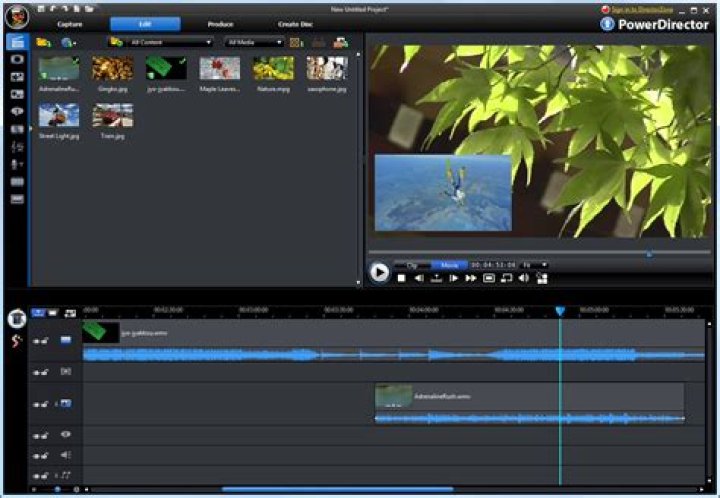720x498 pixels.
Task: Open the Subtitle Room
Action: tap(17, 199)
